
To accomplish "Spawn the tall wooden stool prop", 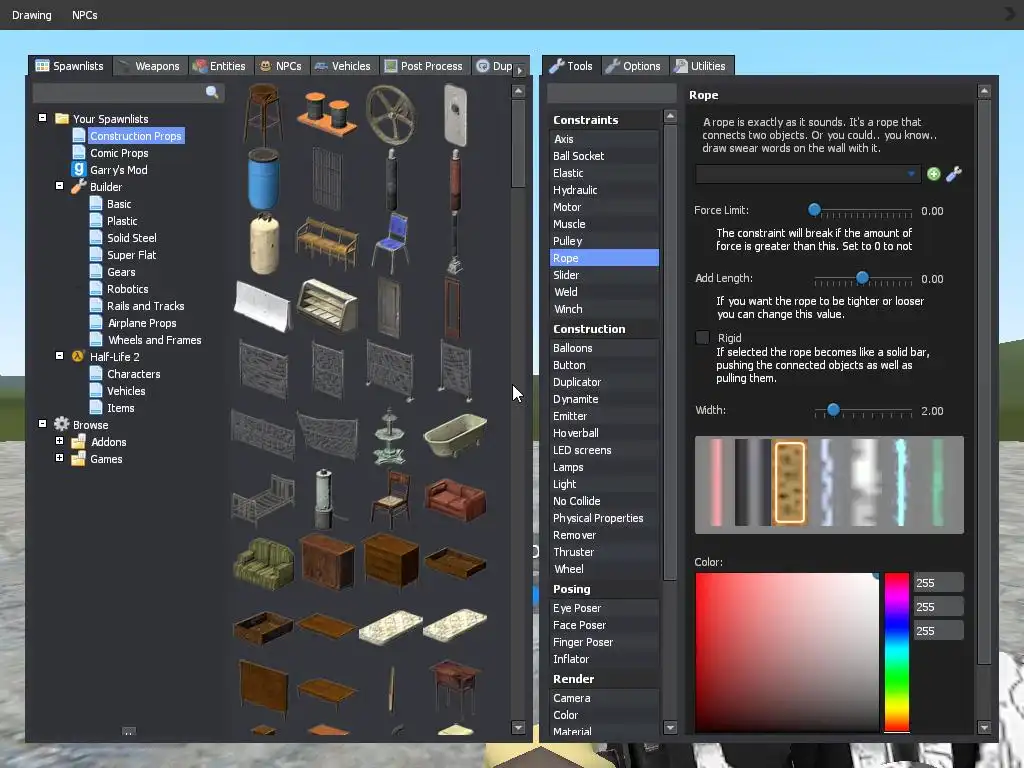I will click(263, 114).
